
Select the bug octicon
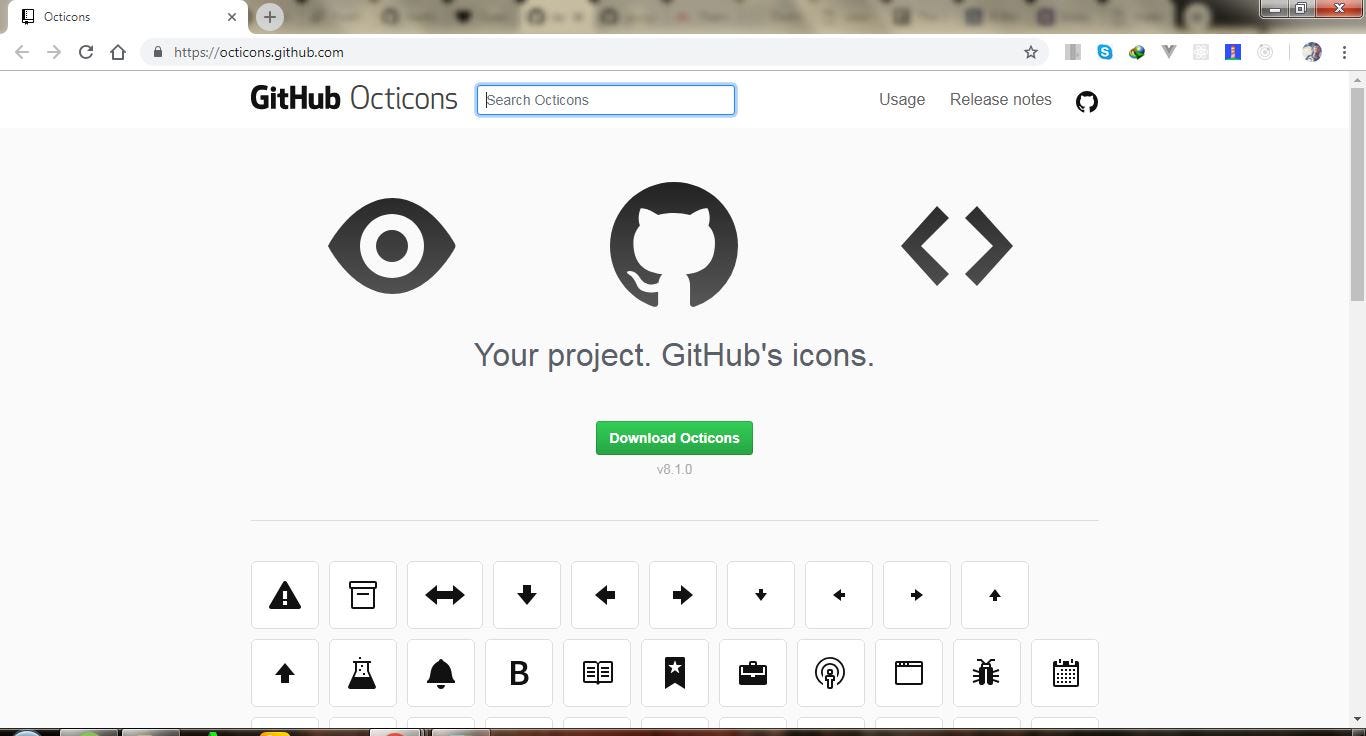(x=987, y=673)
